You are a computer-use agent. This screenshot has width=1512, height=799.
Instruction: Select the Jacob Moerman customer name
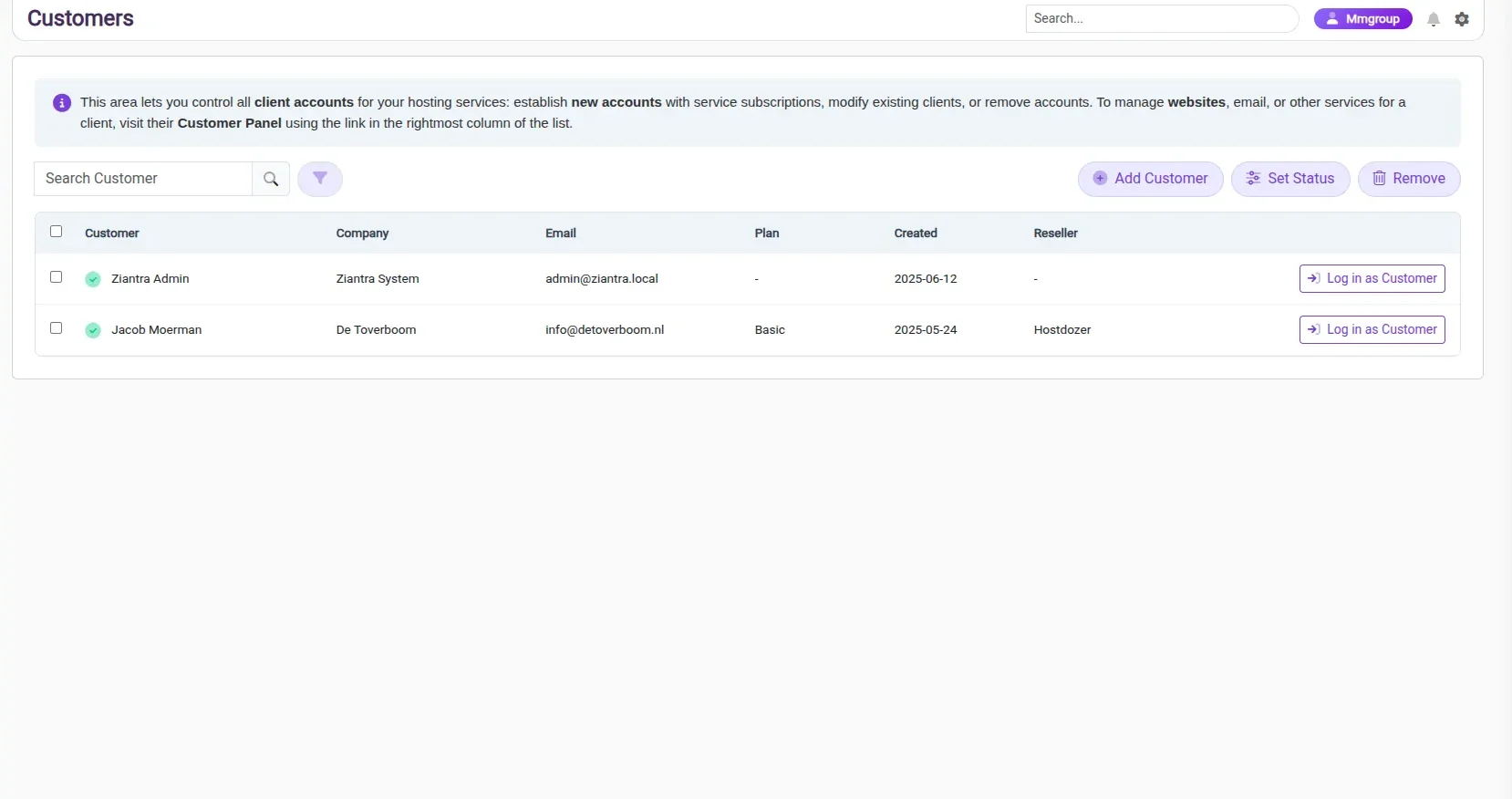(x=157, y=330)
